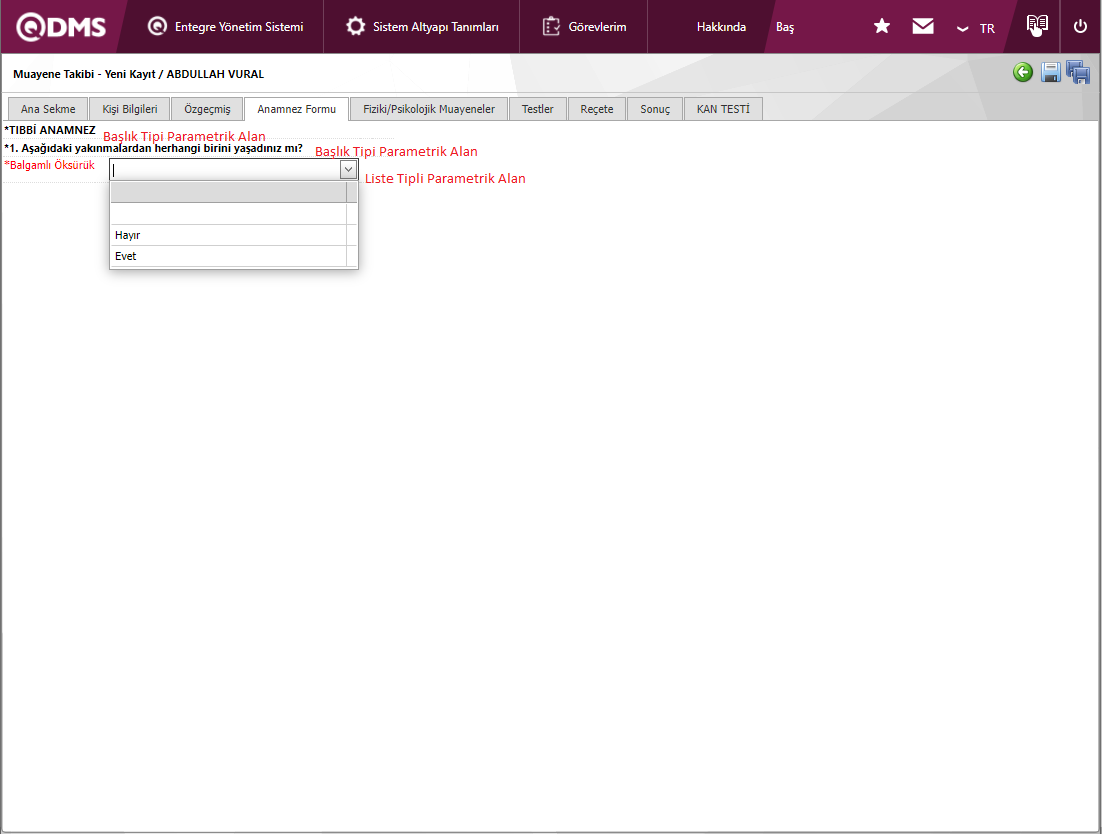Click the gear icon beside Sistem Altyapı Tanımları
The image size is (1102, 834).
point(356,27)
